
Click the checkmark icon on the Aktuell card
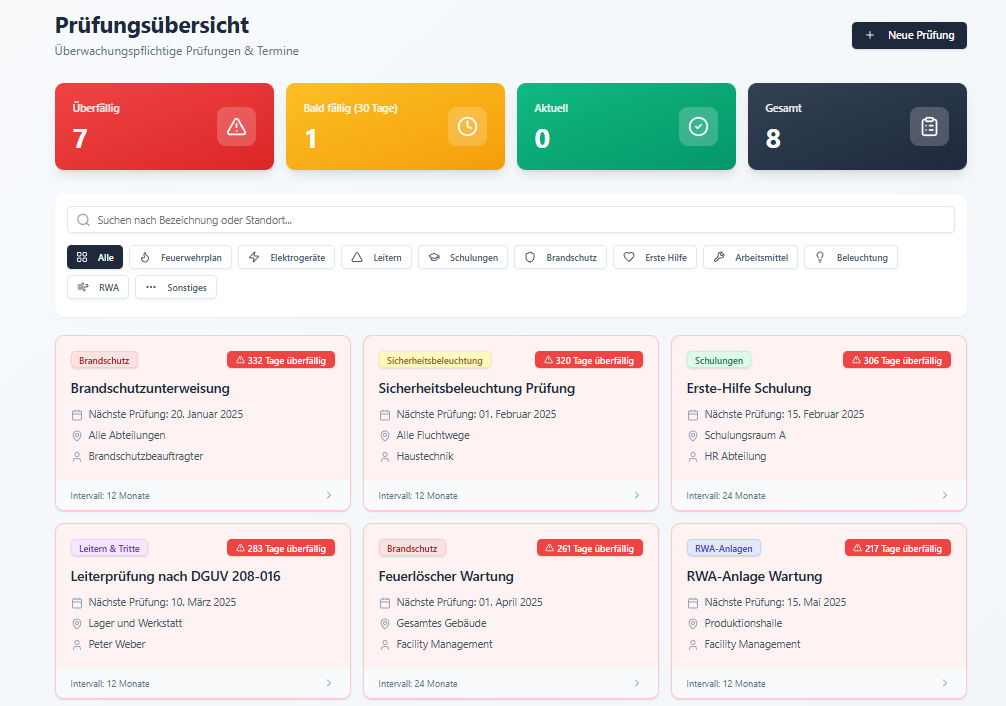697,126
